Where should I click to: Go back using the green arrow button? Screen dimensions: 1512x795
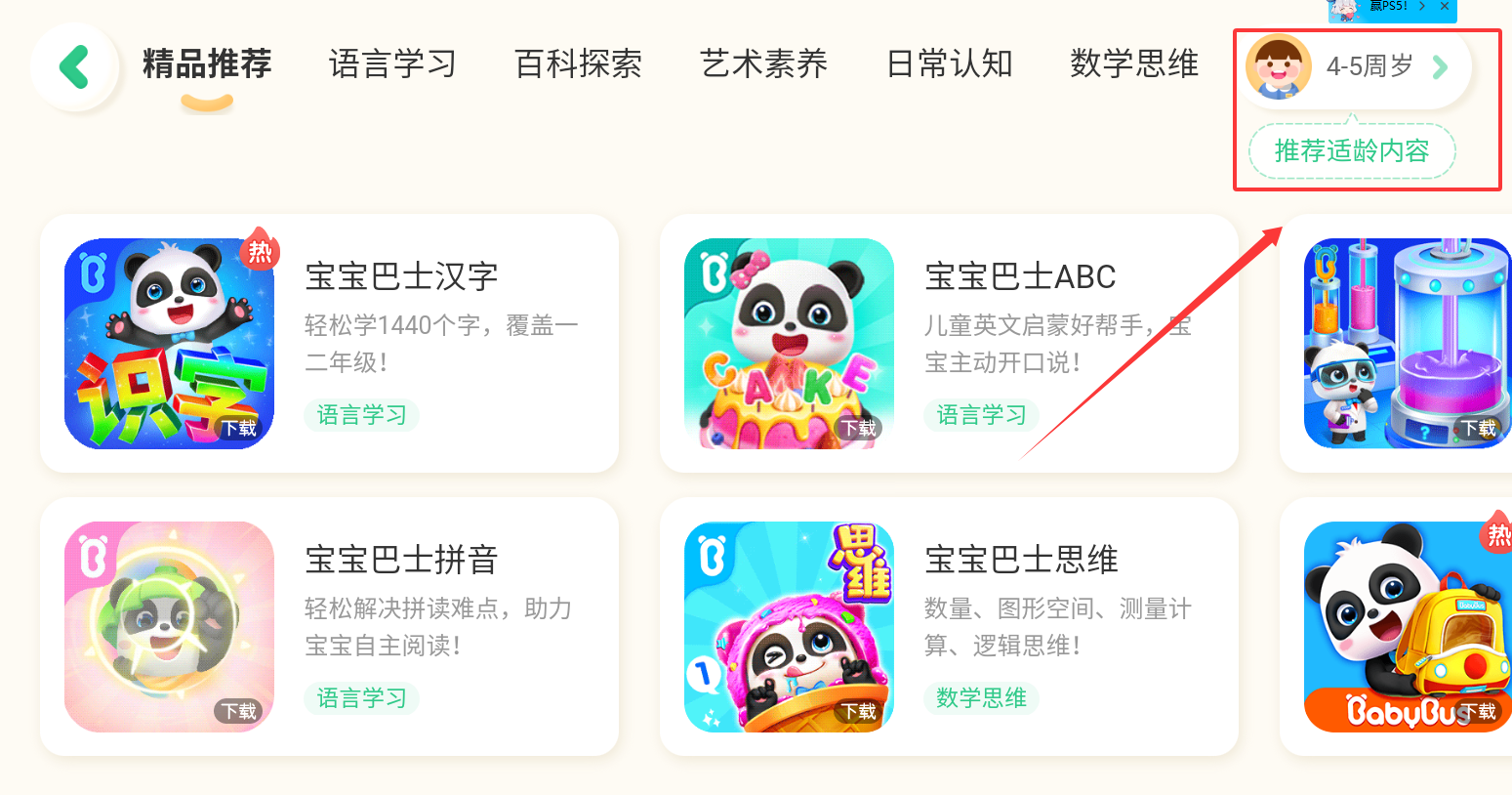(74, 67)
